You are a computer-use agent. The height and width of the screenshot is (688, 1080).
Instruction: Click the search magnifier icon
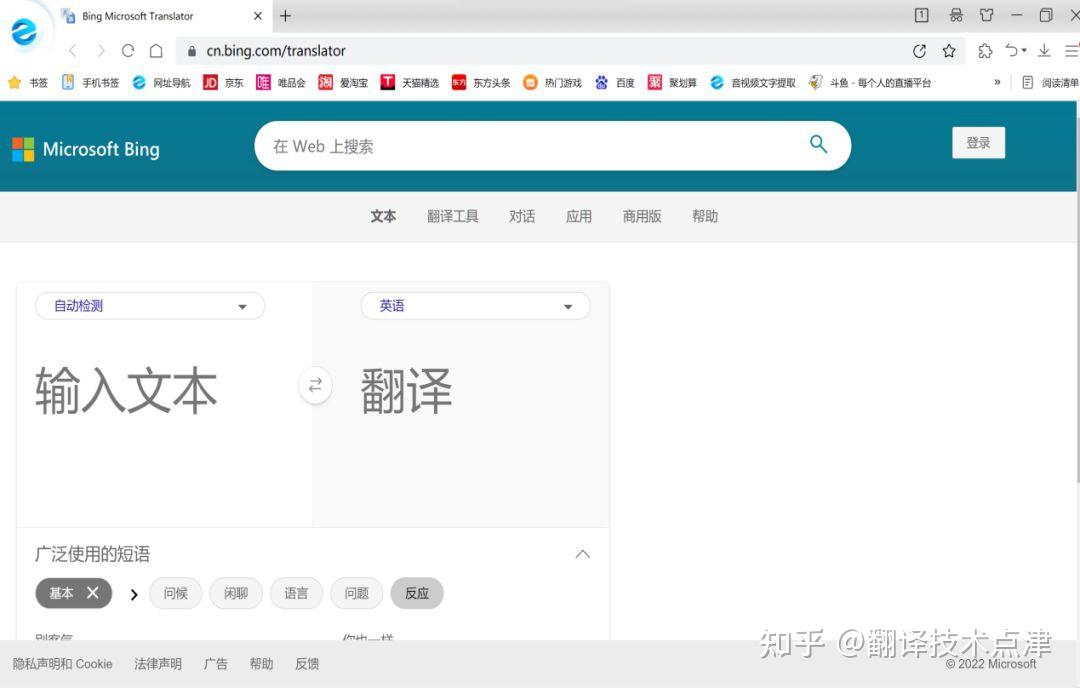[818, 144]
